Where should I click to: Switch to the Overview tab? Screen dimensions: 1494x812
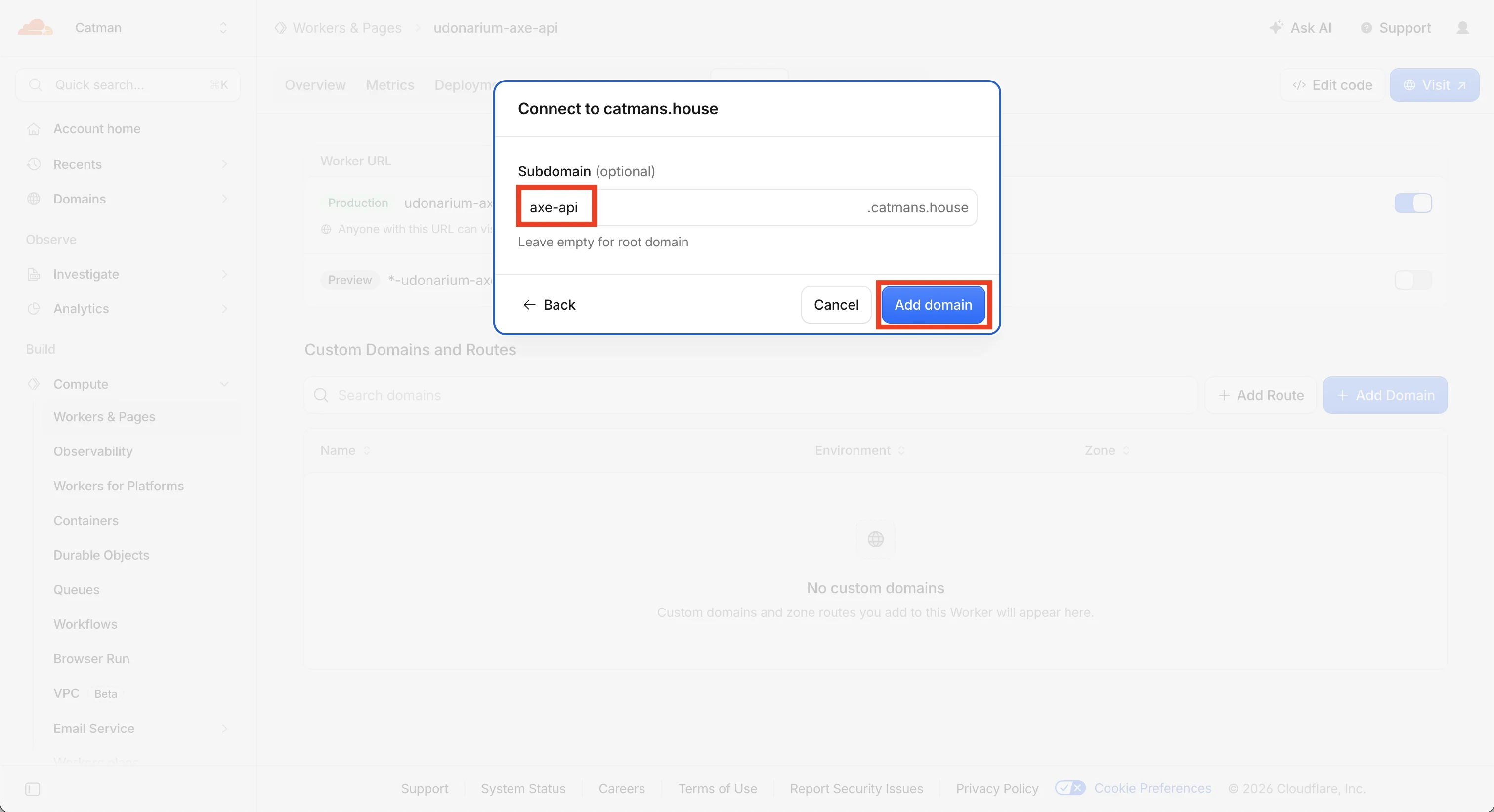(x=315, y=85)
